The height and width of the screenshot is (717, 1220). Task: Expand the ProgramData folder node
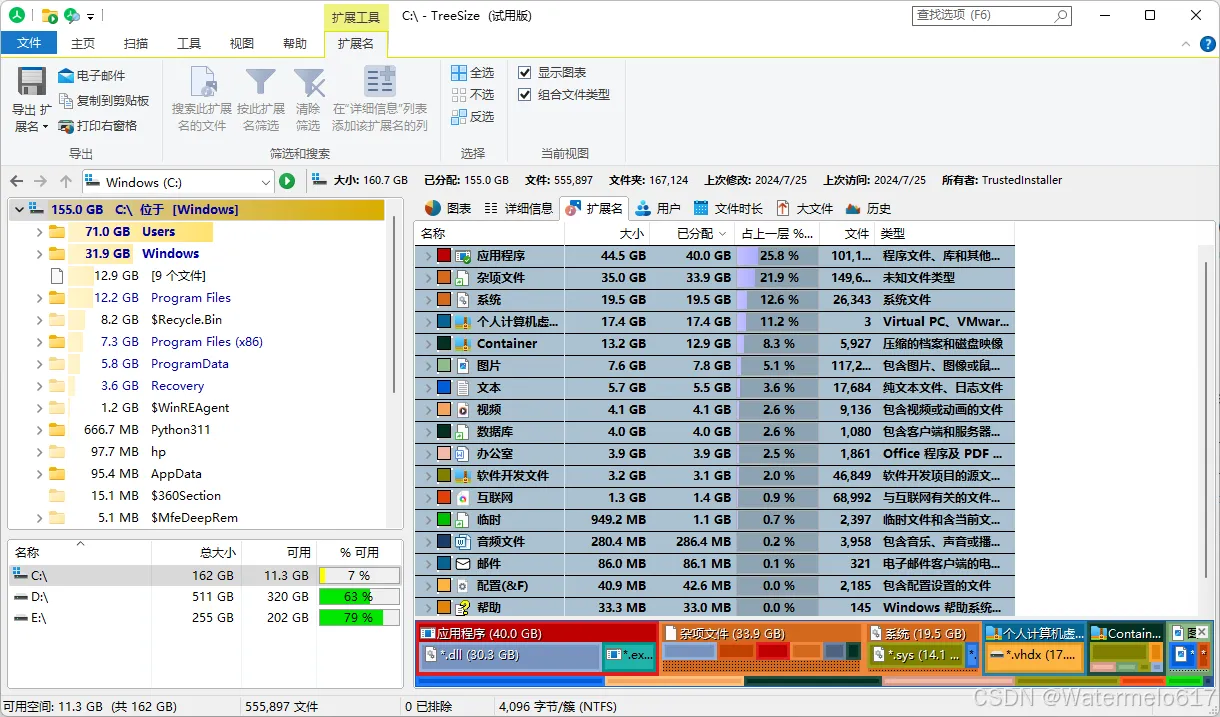tap(39, 364)
